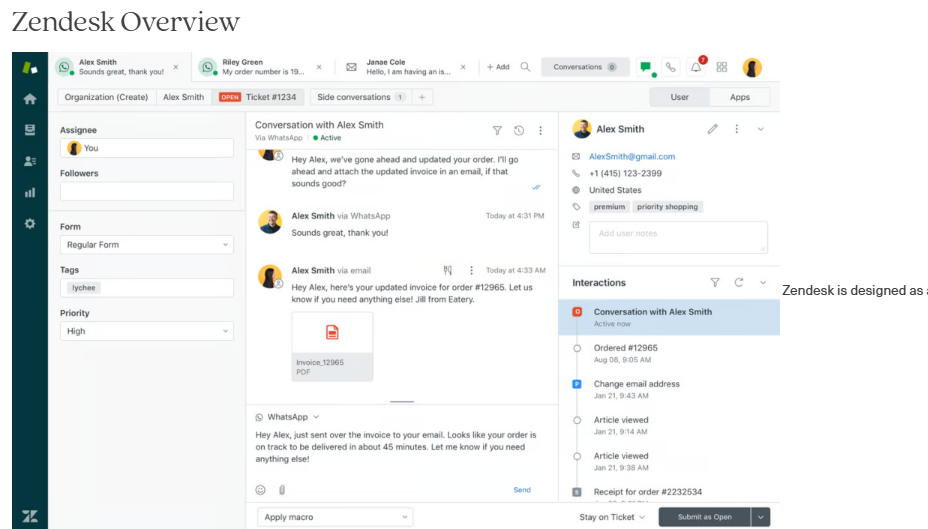
Task: Click the translate icon on email message
Action: pyautogui.click(x=447, y=270)
